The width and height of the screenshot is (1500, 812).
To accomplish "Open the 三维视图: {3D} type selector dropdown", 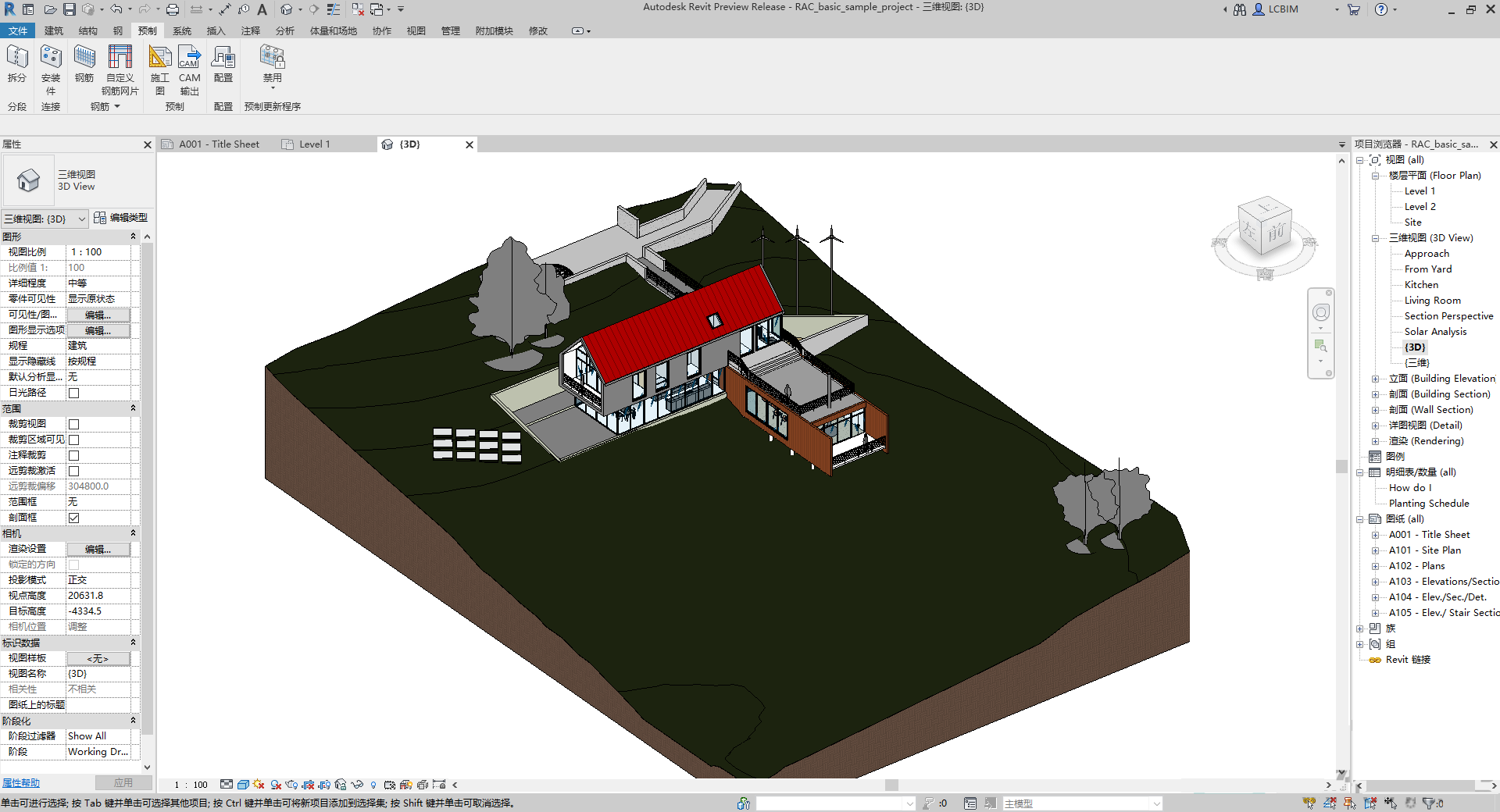I will [x=45, y=219].
